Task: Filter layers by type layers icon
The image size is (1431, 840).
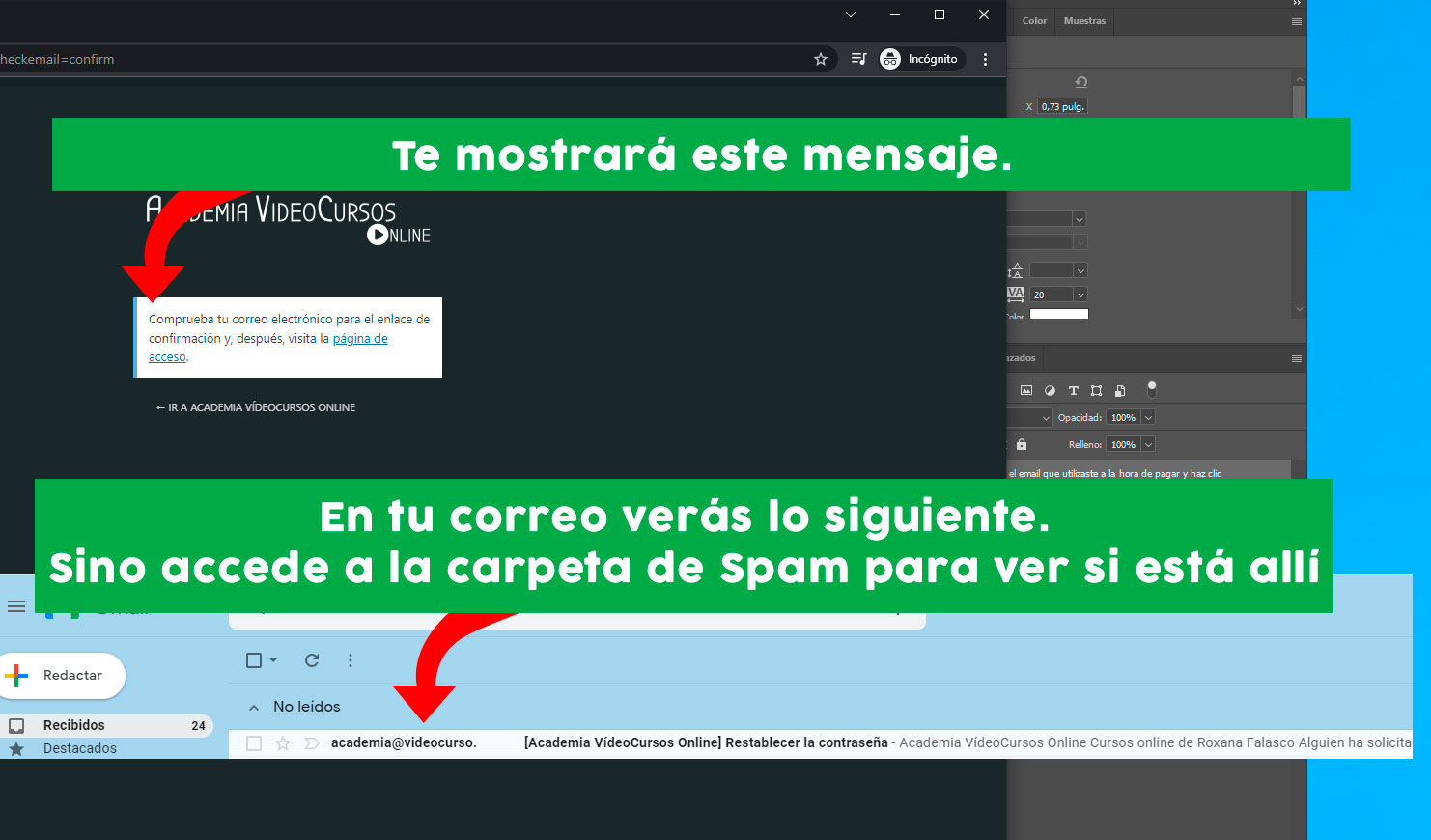Action: coord(1073,390)
